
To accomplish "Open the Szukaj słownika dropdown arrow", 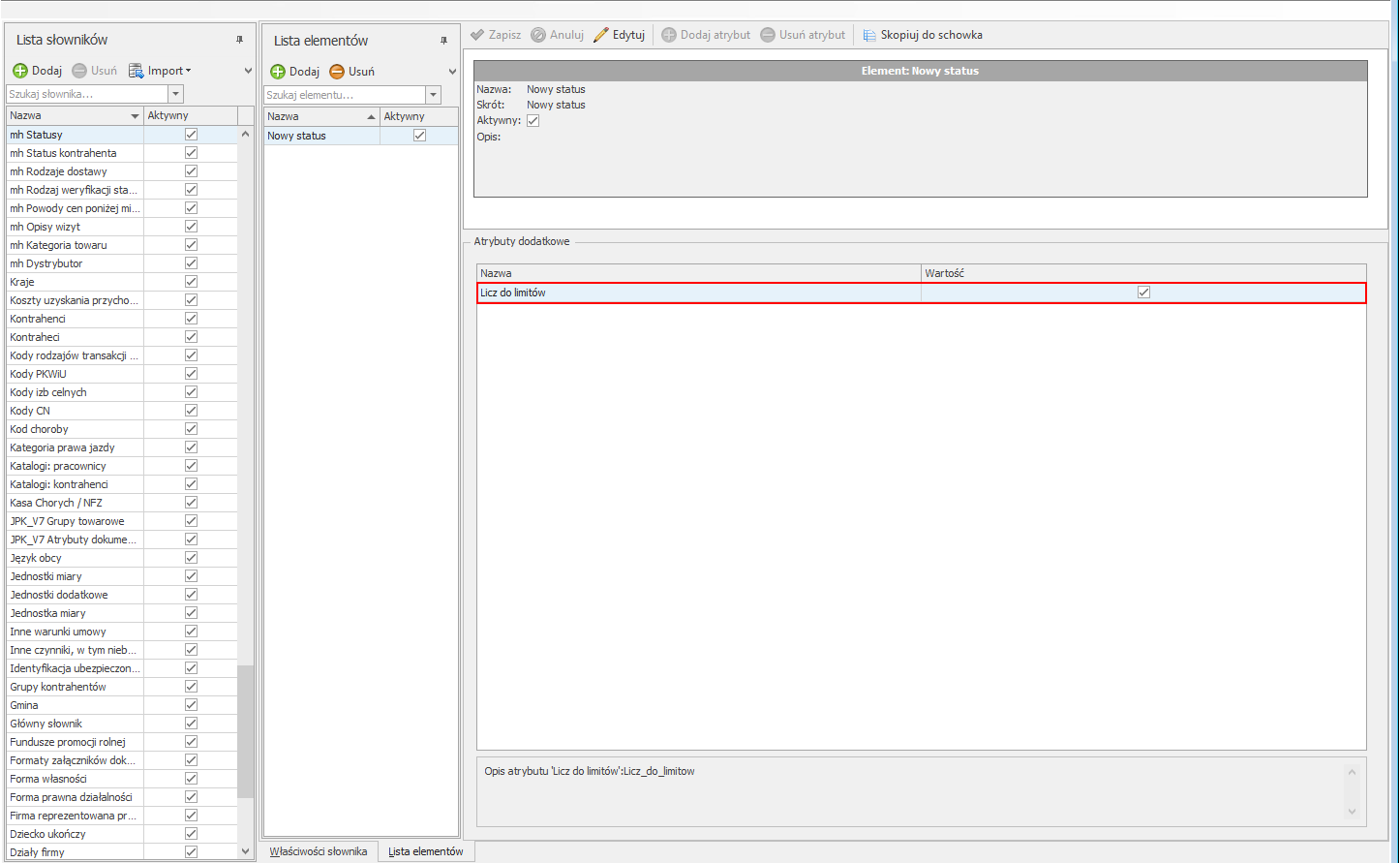I will click(x=175, y=94).
